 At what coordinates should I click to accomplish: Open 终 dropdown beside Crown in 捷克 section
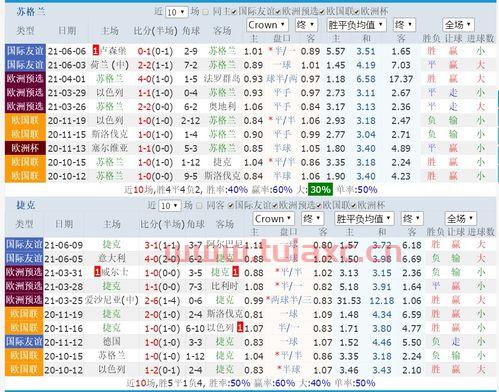[x=312, y=219]
